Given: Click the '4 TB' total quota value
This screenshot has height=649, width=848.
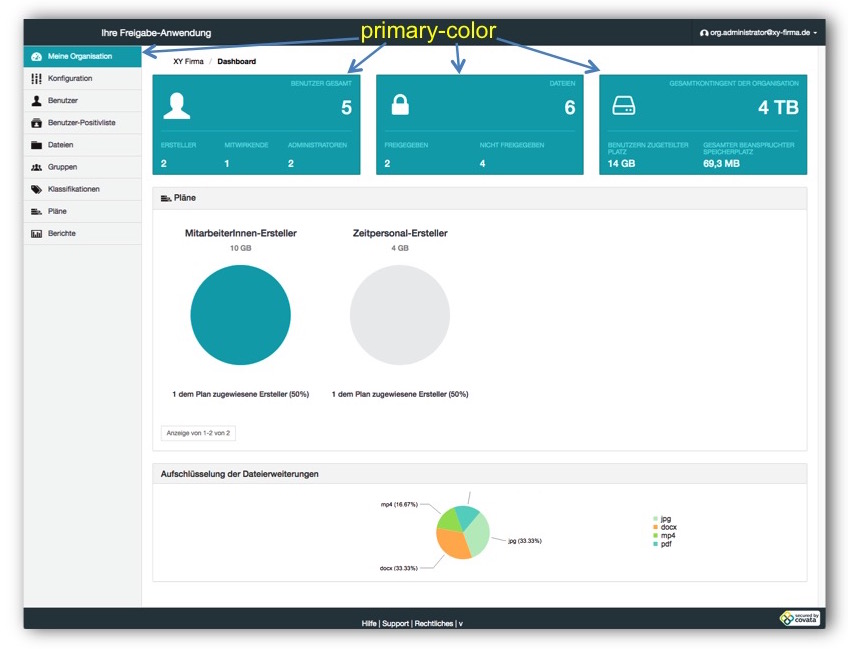Looking at the screenshot, I should click(x=778, y=107).
